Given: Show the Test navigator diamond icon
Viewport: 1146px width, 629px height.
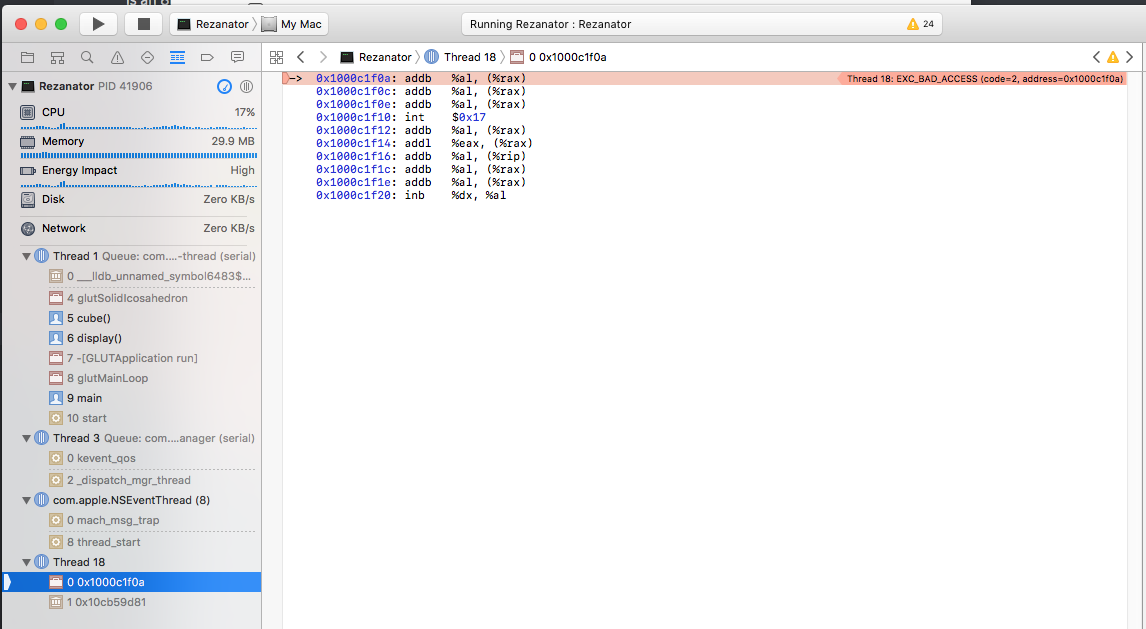Looking at the screenshot, I should coord(147,57).
